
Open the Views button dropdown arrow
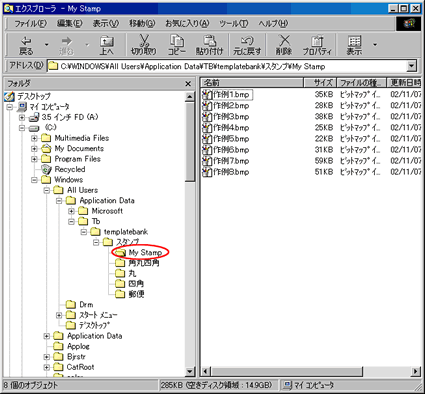[x=375, y=45]
